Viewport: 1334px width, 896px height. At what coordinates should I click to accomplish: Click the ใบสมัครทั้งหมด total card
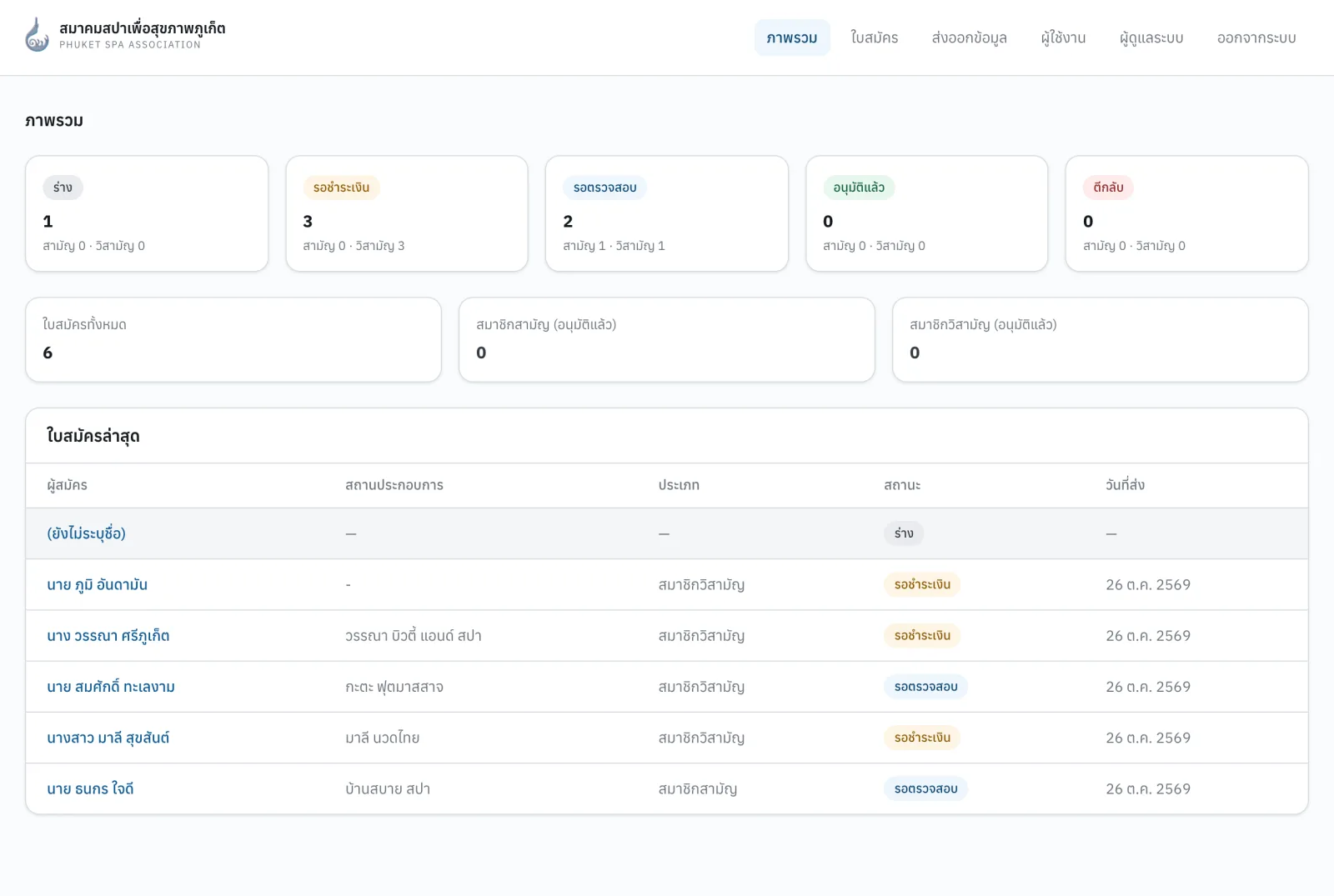pos(233,340)
